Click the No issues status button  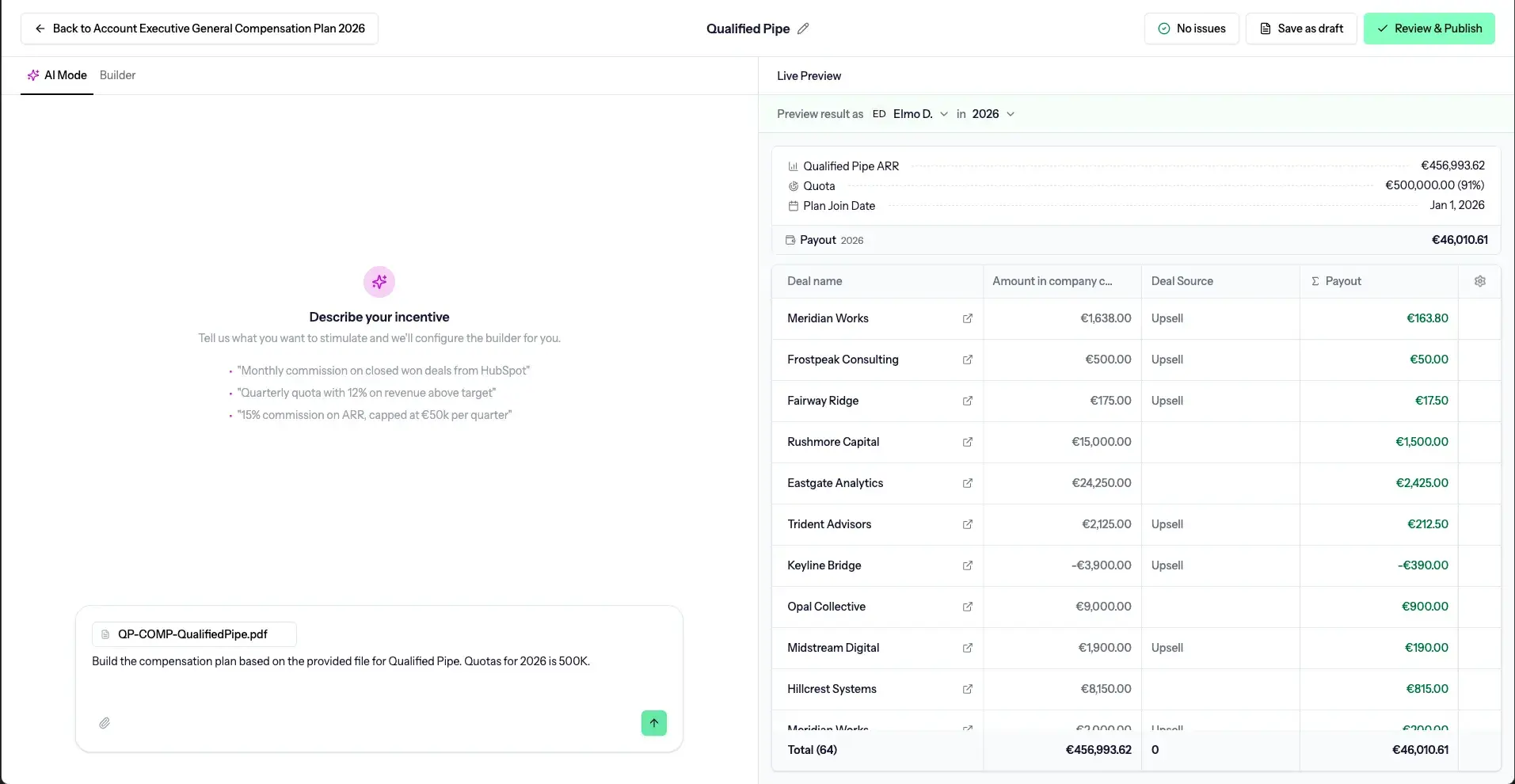click(1191, 29)
